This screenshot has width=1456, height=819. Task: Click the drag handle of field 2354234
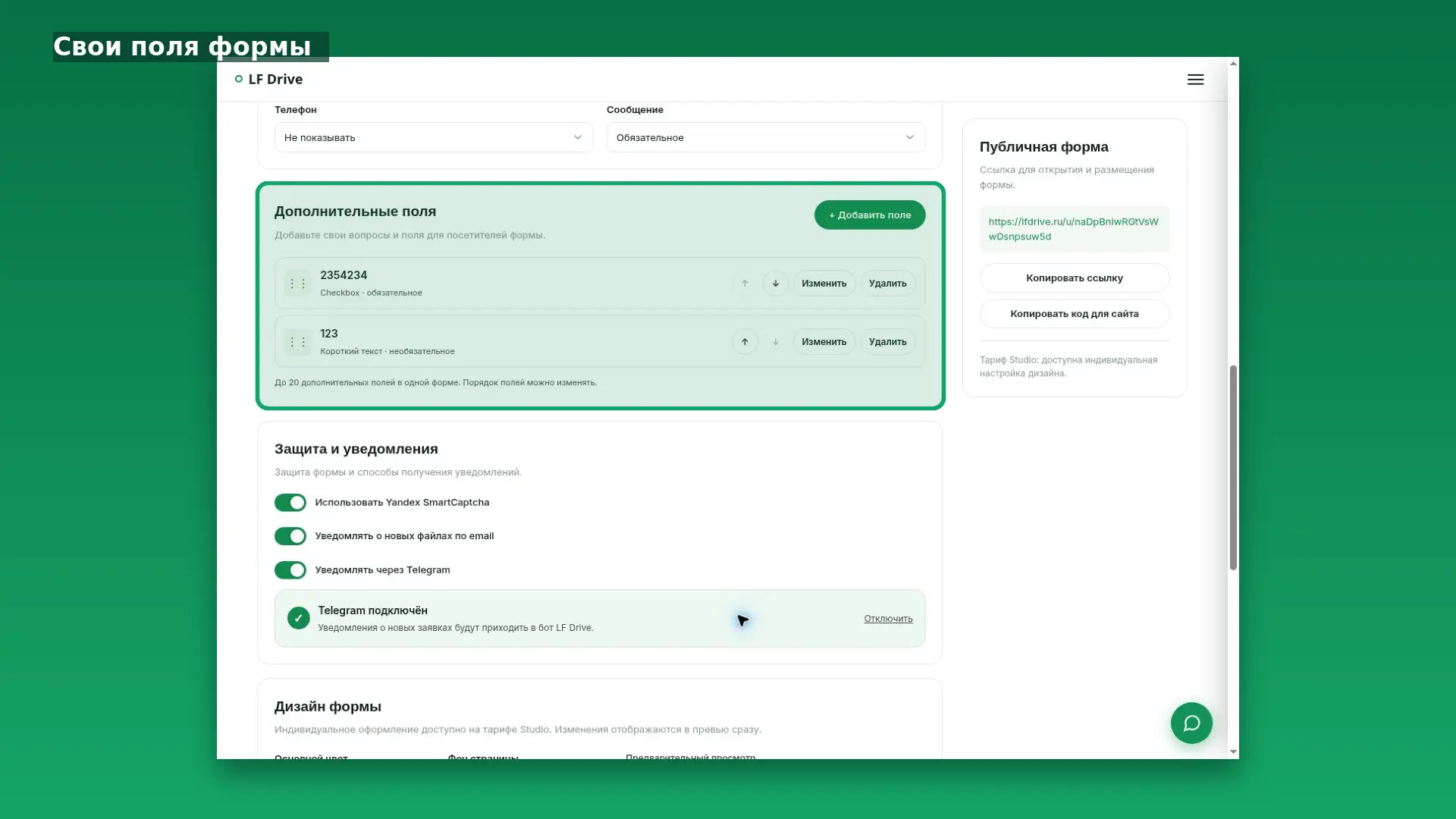pyautogui.click(x=298, y=284)
